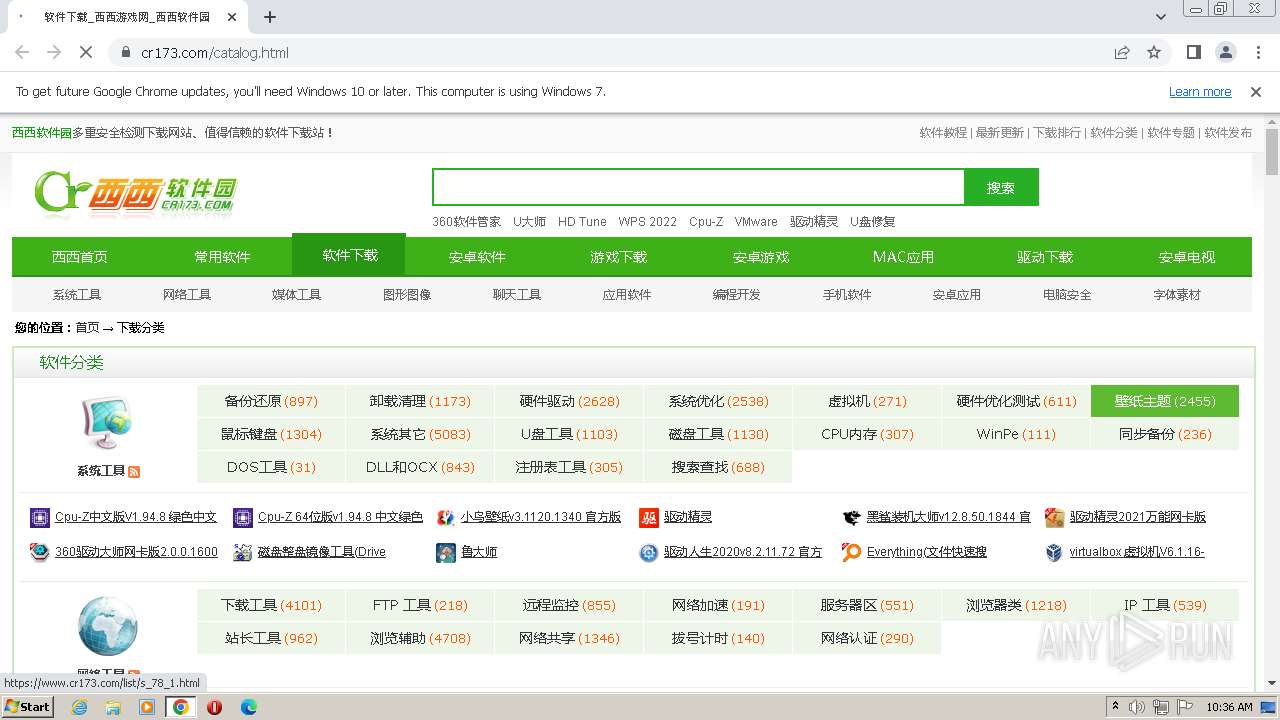This screenshot has height=720, width=1280.
Task: Open the U盘工具 (1103) category
Action: [x=569, y=434]
